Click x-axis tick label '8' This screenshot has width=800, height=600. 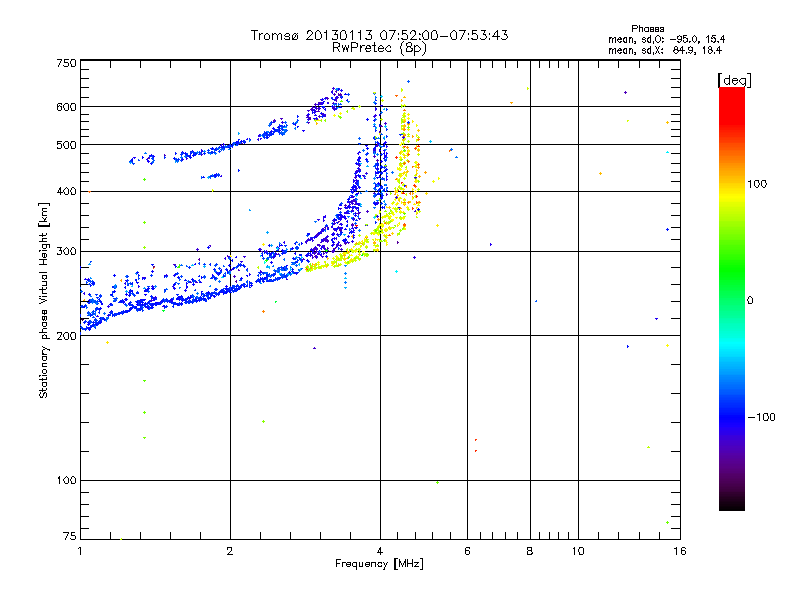pyautogui.click(x=530, y=551)
